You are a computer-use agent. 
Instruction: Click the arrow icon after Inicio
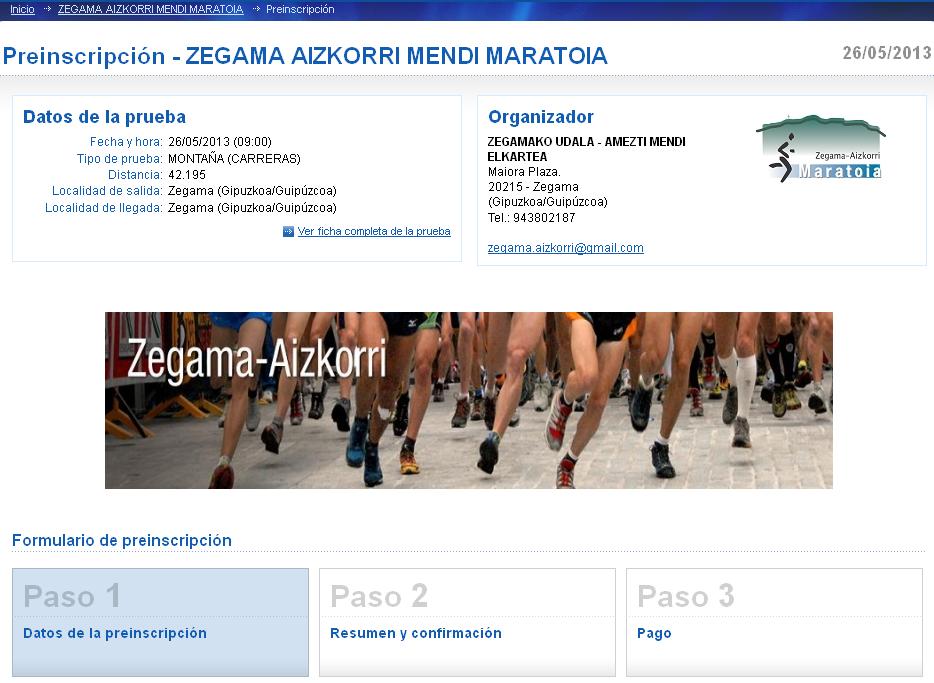(47, 9)
